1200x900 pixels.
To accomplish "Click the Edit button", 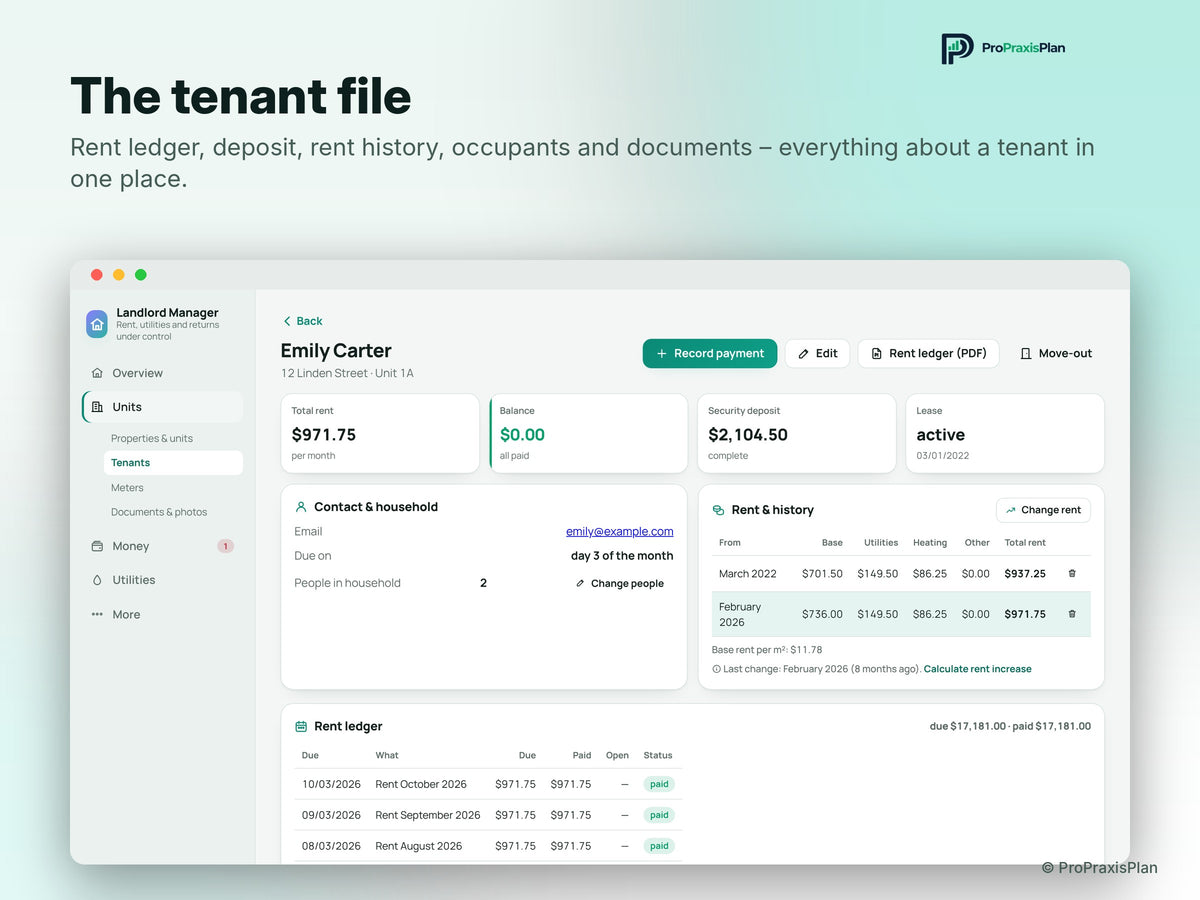I will tap(818, 353).
